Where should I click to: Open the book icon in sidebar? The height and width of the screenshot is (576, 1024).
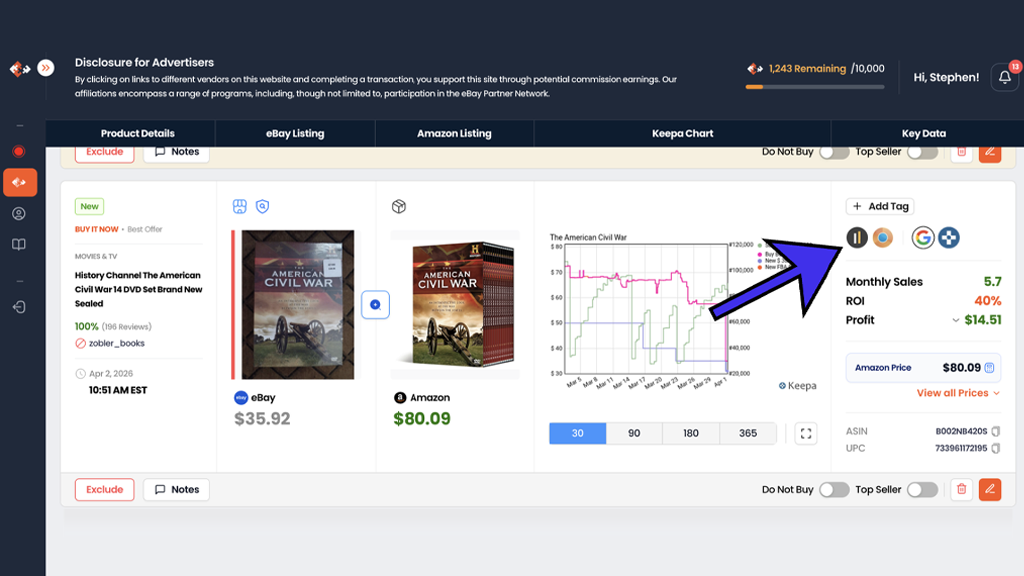19,245
